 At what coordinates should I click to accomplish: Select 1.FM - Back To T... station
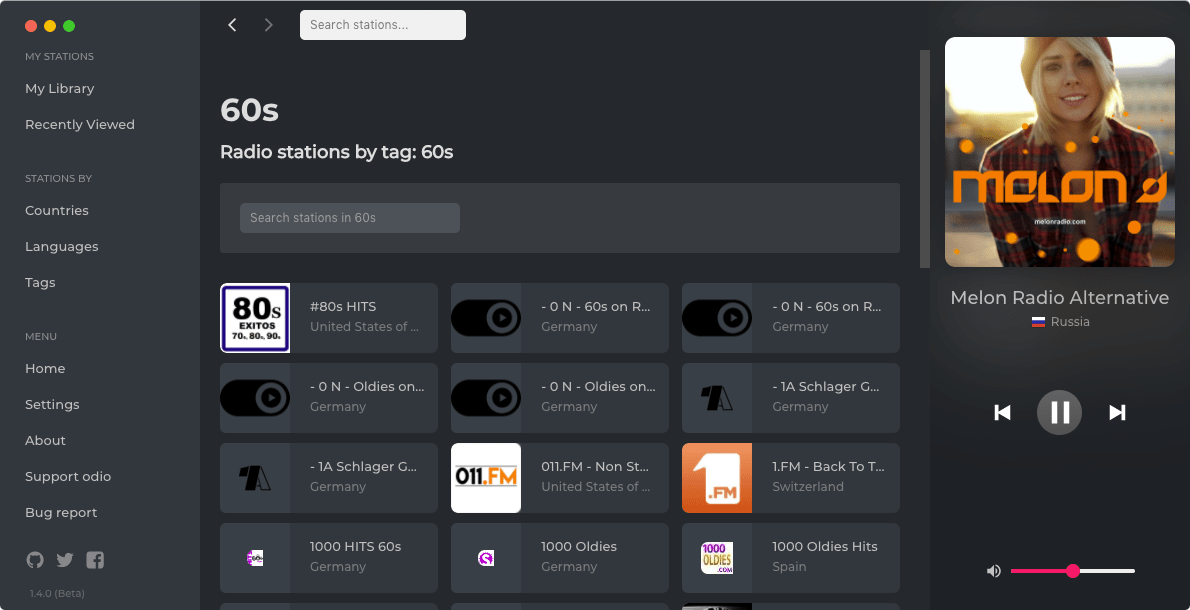coord(791,478)
